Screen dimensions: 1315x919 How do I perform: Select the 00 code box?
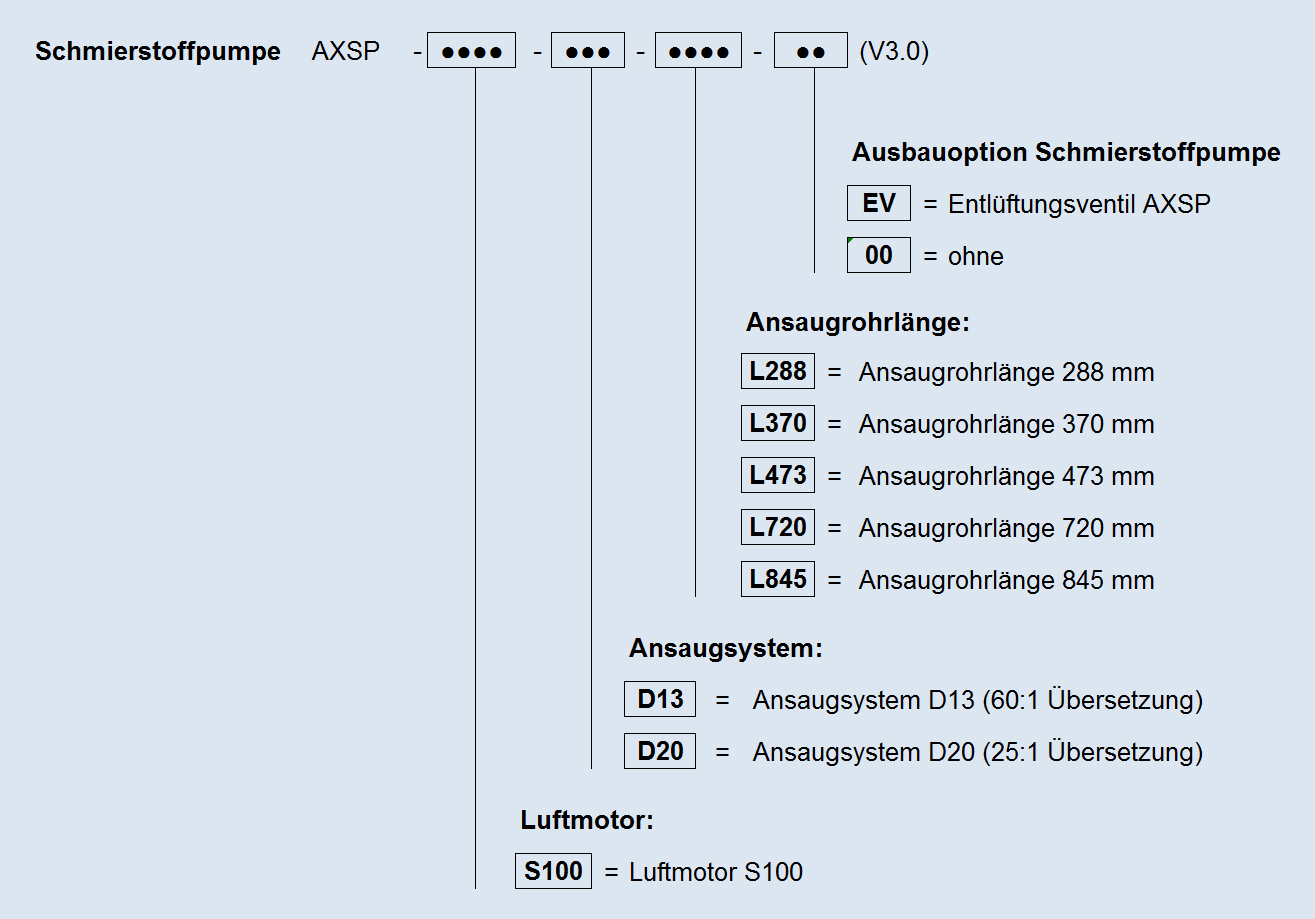click(879, 255)
